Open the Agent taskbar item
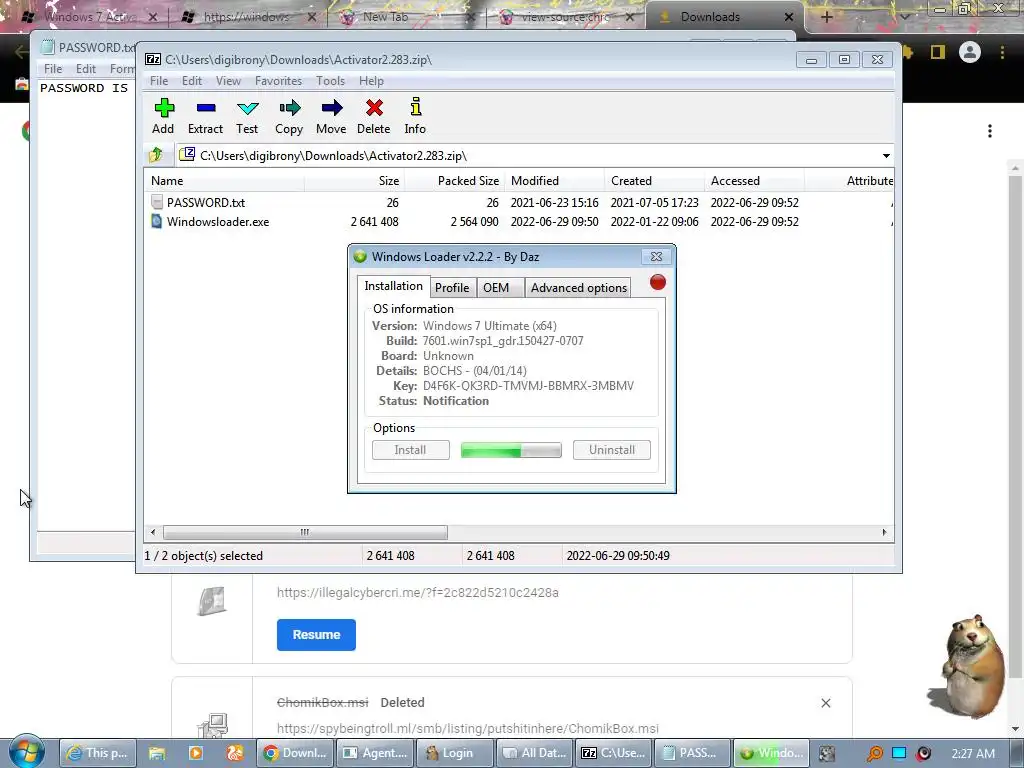This screenshot has width=1024, height=768. [x=375, y=753]
